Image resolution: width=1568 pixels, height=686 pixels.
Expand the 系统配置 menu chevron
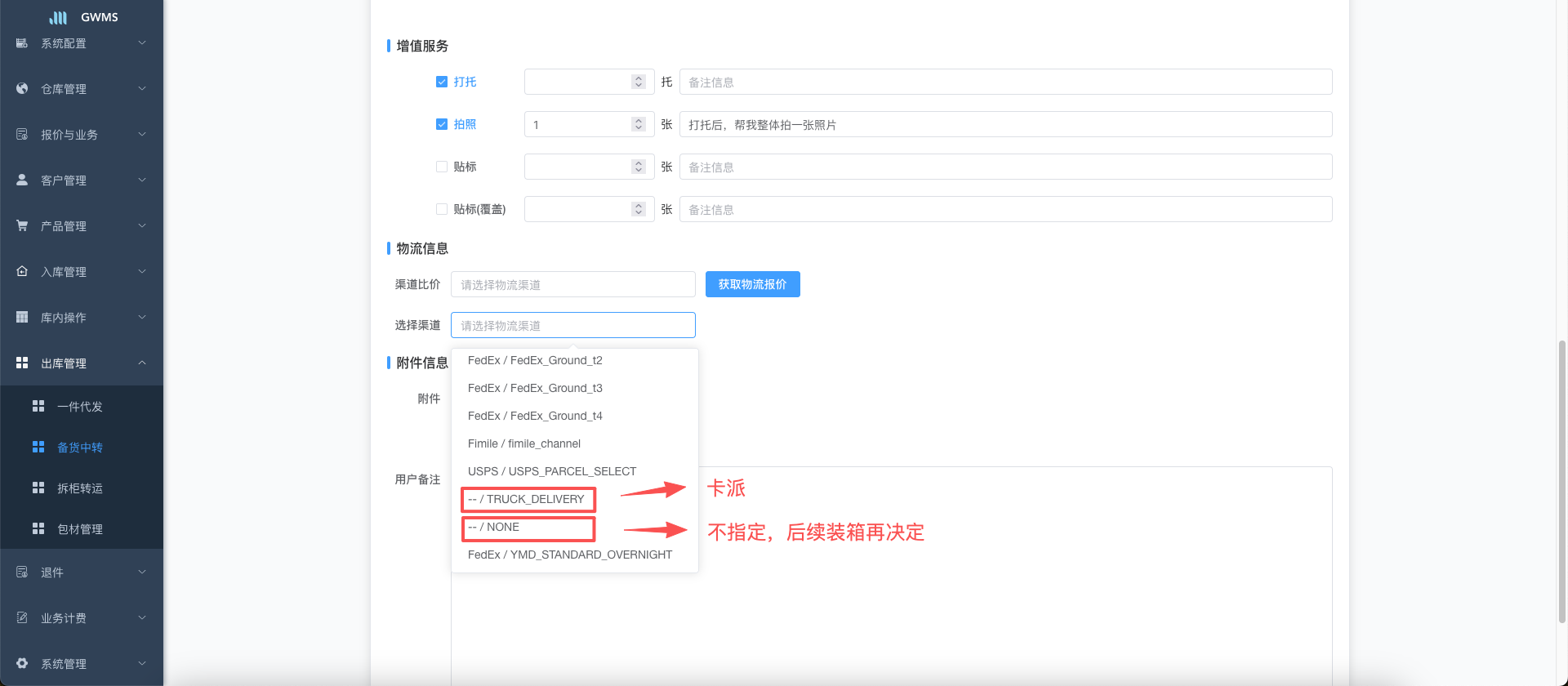tap(142, 42)
